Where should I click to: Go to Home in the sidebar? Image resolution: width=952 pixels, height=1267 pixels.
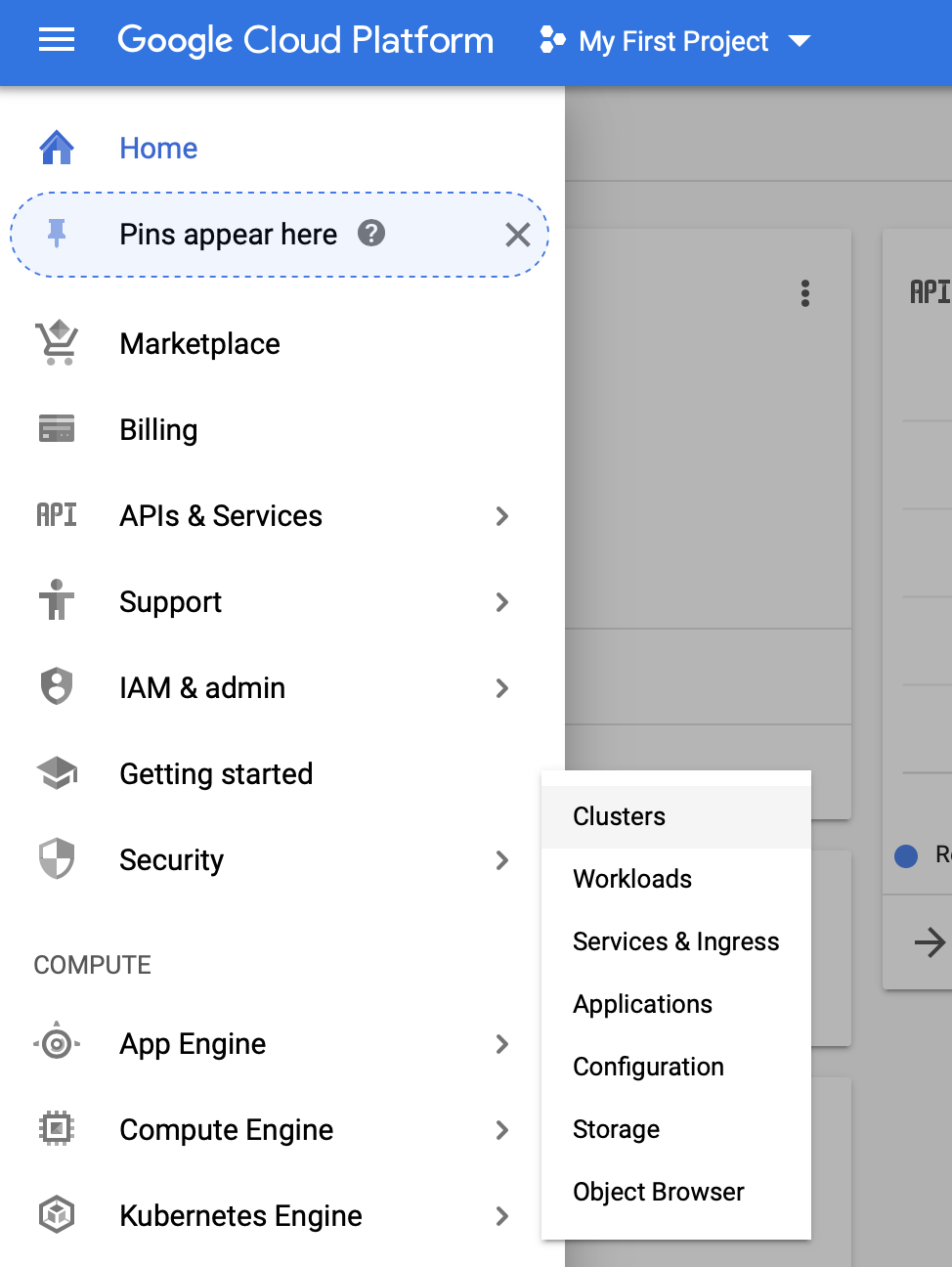158,148
